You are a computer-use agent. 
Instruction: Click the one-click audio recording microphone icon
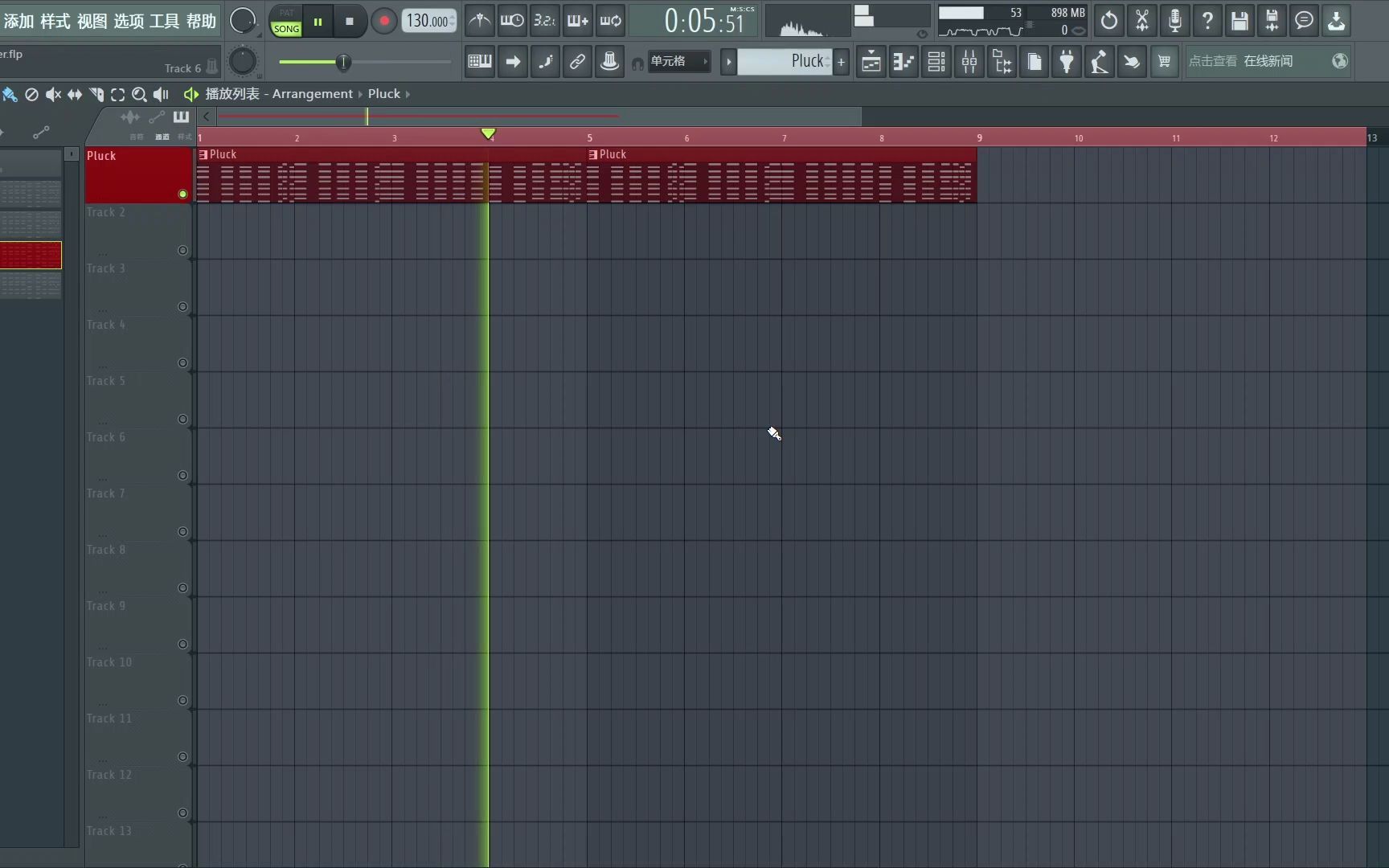click(1174, 21)
